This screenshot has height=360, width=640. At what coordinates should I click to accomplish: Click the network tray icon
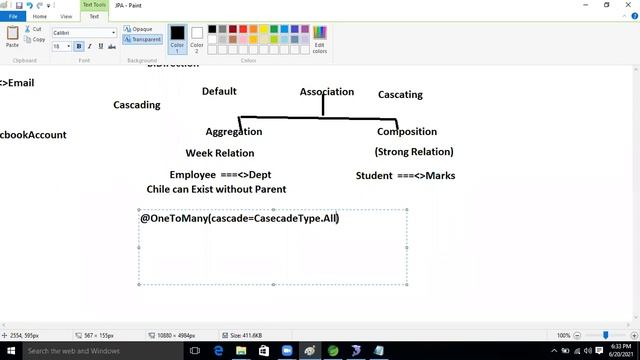click(577, 351)
